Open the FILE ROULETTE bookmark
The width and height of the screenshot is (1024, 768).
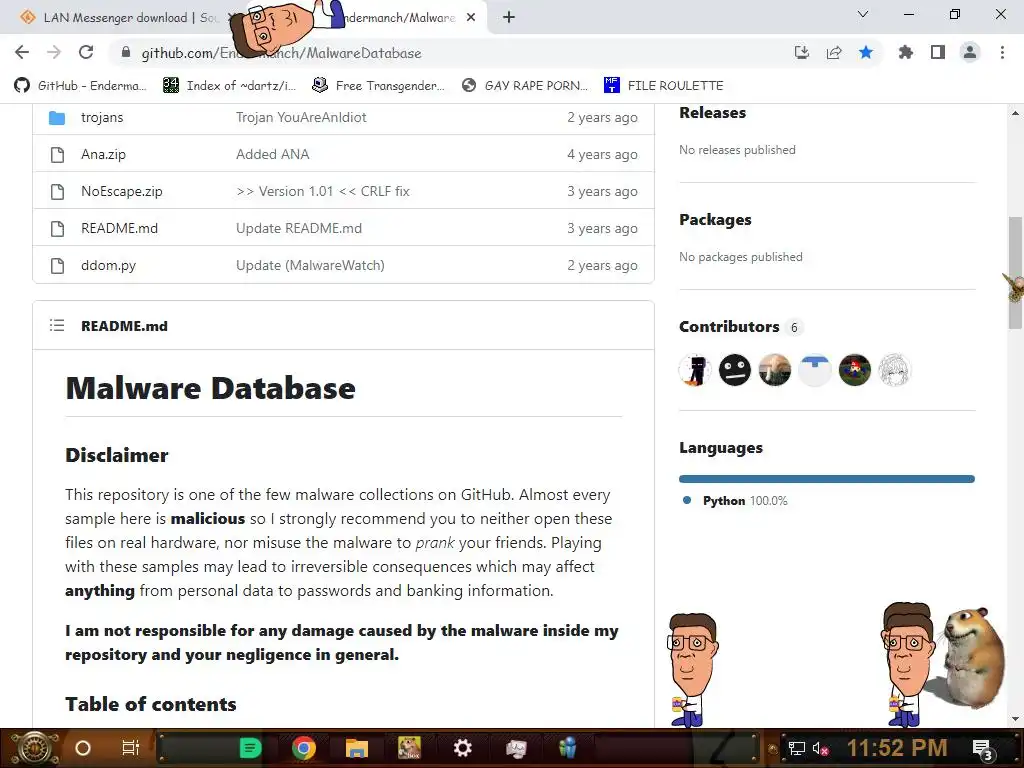[664, 86]
